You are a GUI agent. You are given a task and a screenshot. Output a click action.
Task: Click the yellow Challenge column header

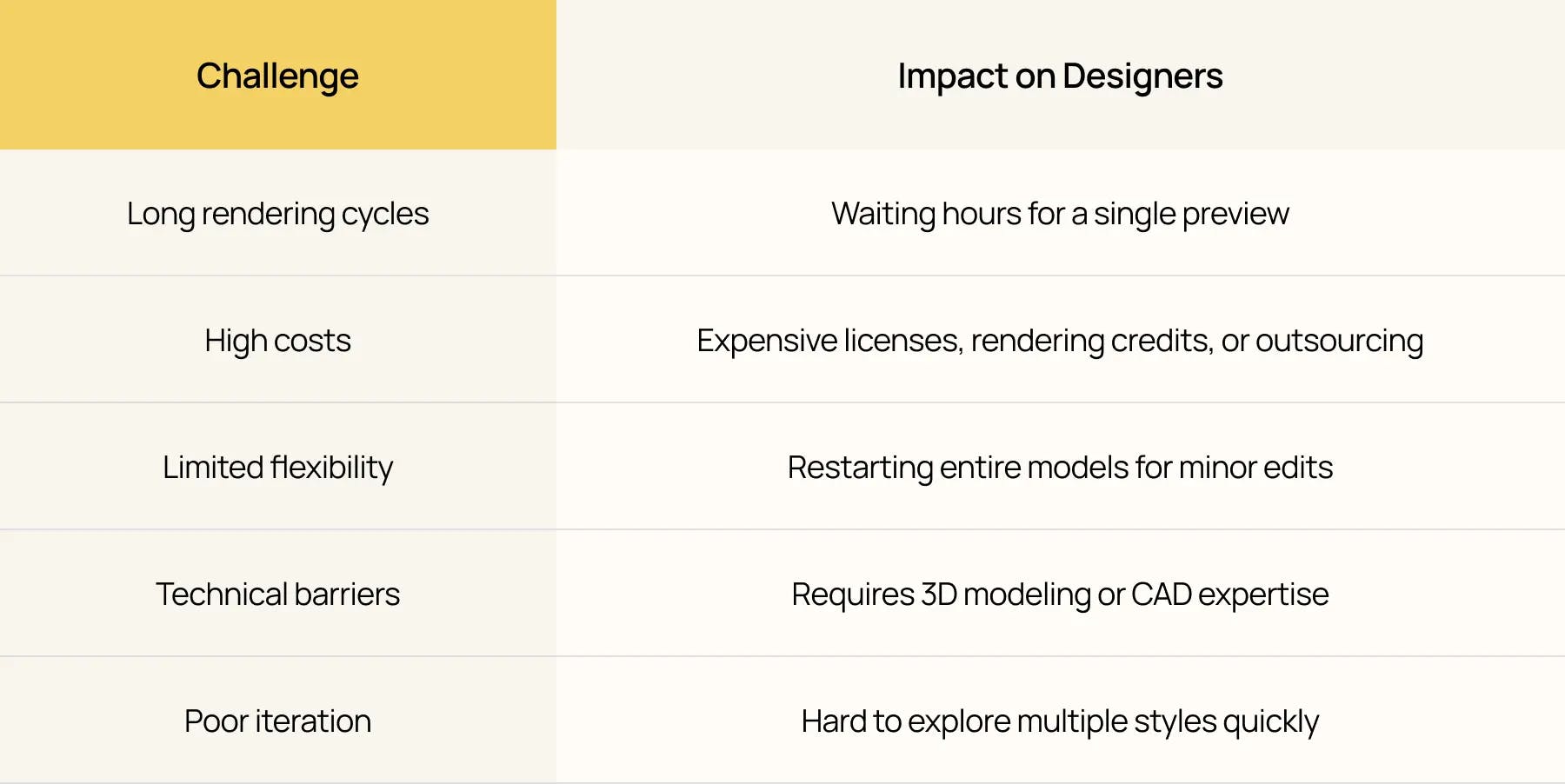(277, 76)
